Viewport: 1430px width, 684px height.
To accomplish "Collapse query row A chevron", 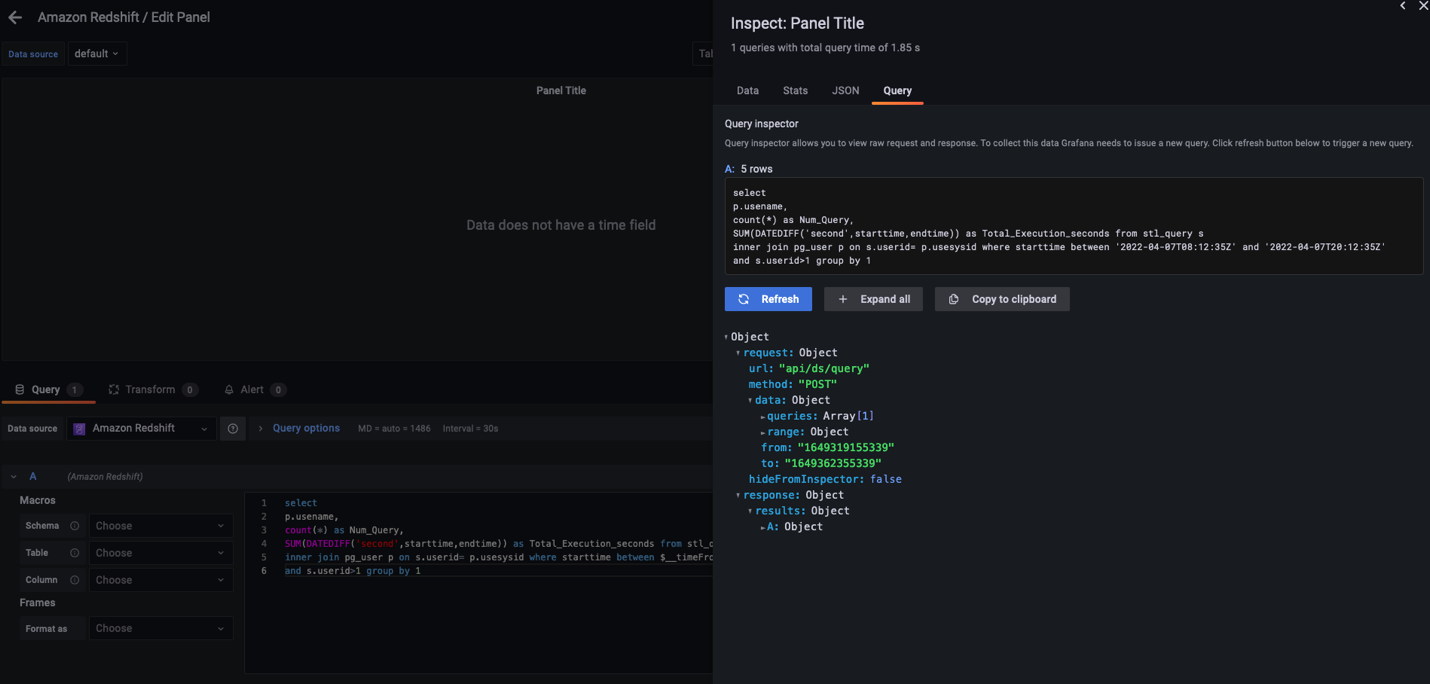I will click(x=14, y=477).
